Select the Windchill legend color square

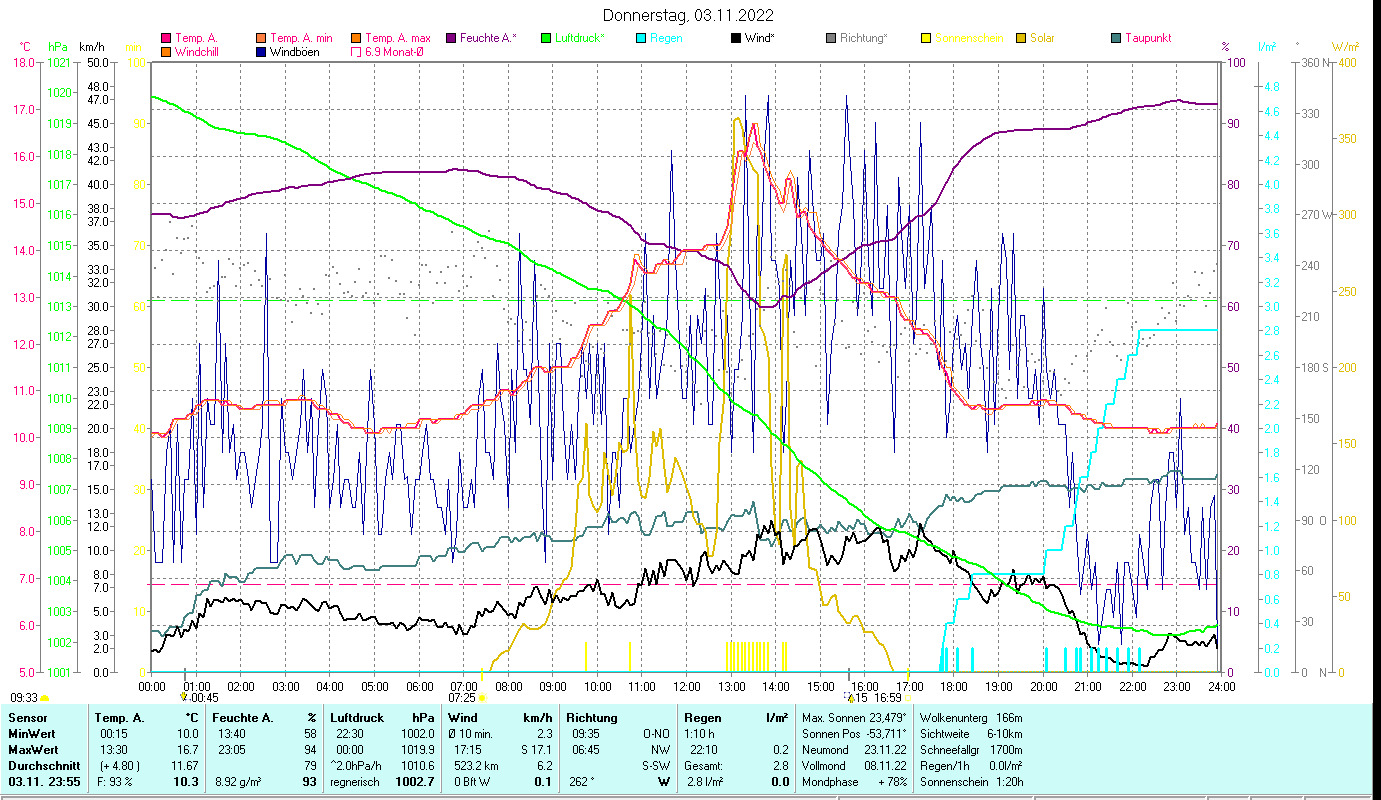click(166, 52)
